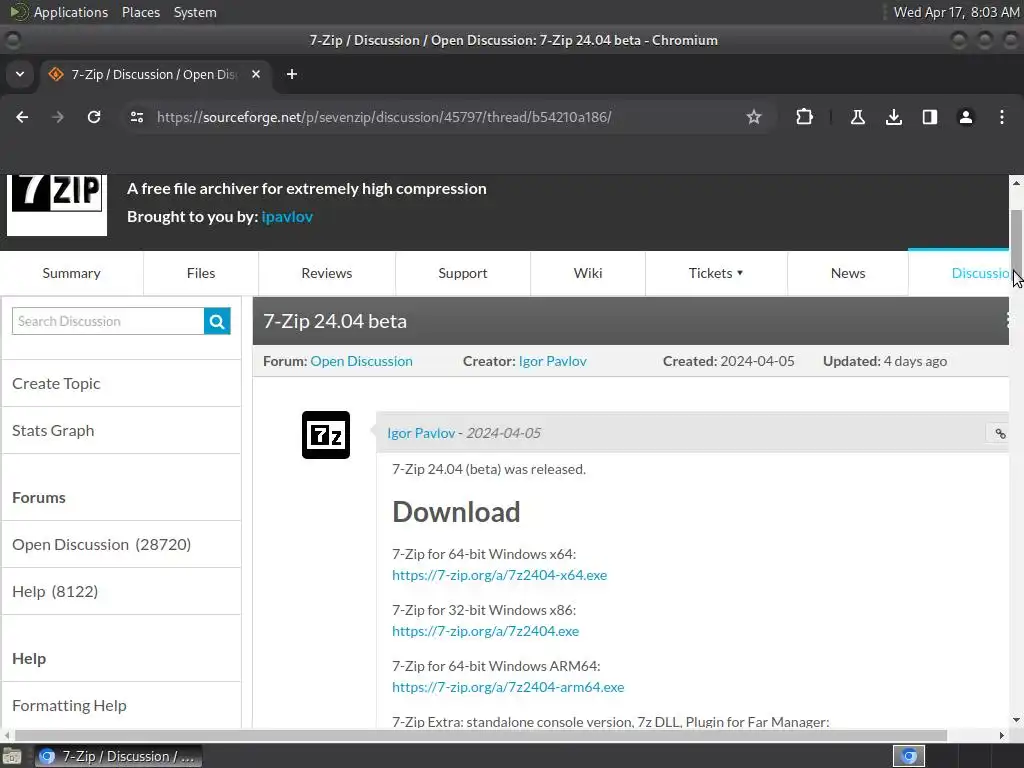1024x768 pixels.
Task: Click the 7-Zip logo image
Action: click(x=57, y=204)
